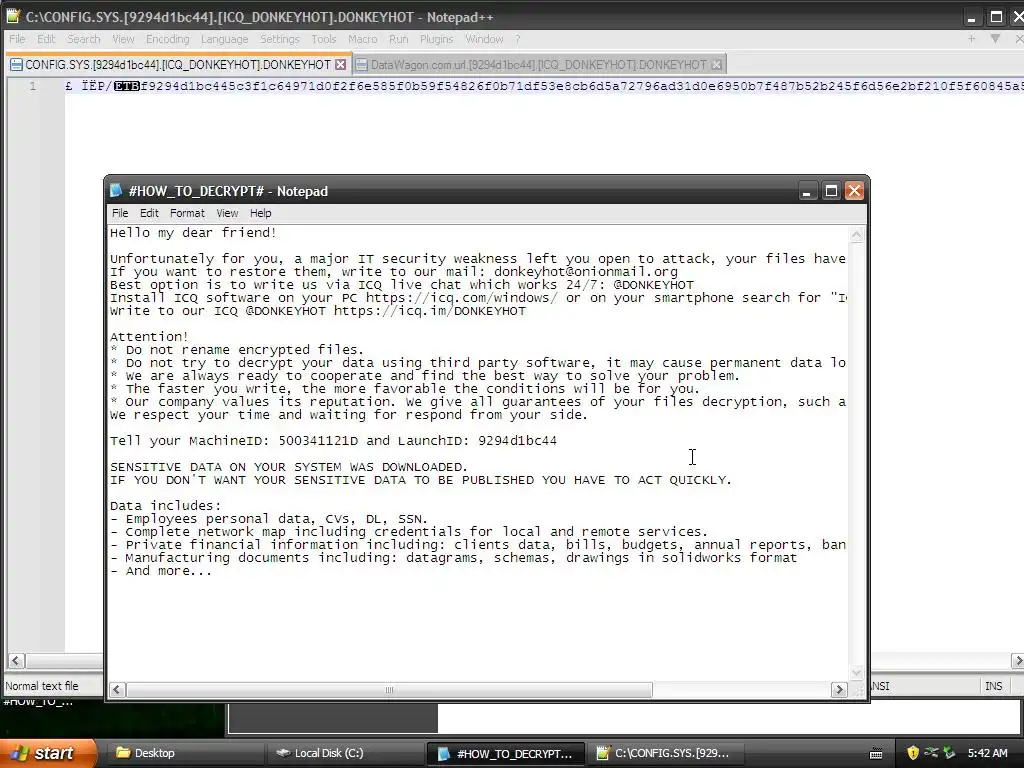The height and width of the screenshot is (768, 1024).
Task: Click Notepad++ horizontal scroll right arrow
Action: [x=1017, y=661]
